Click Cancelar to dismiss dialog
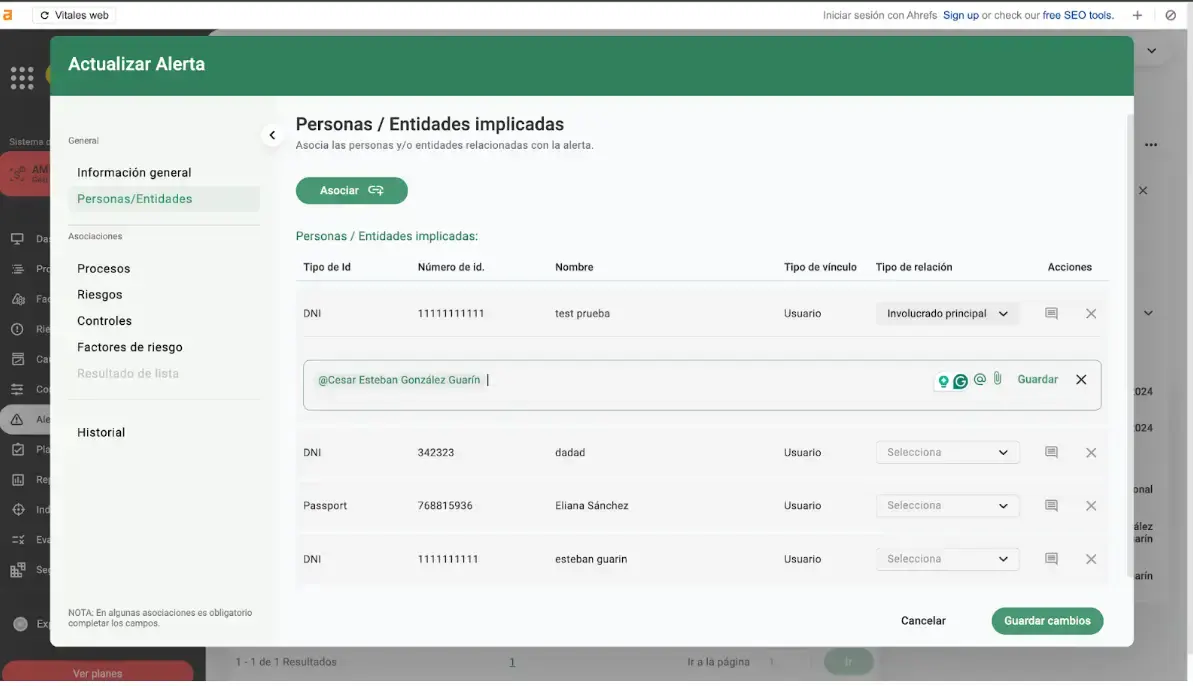Viewport: 1193px width, 686px height. [923, 621]
